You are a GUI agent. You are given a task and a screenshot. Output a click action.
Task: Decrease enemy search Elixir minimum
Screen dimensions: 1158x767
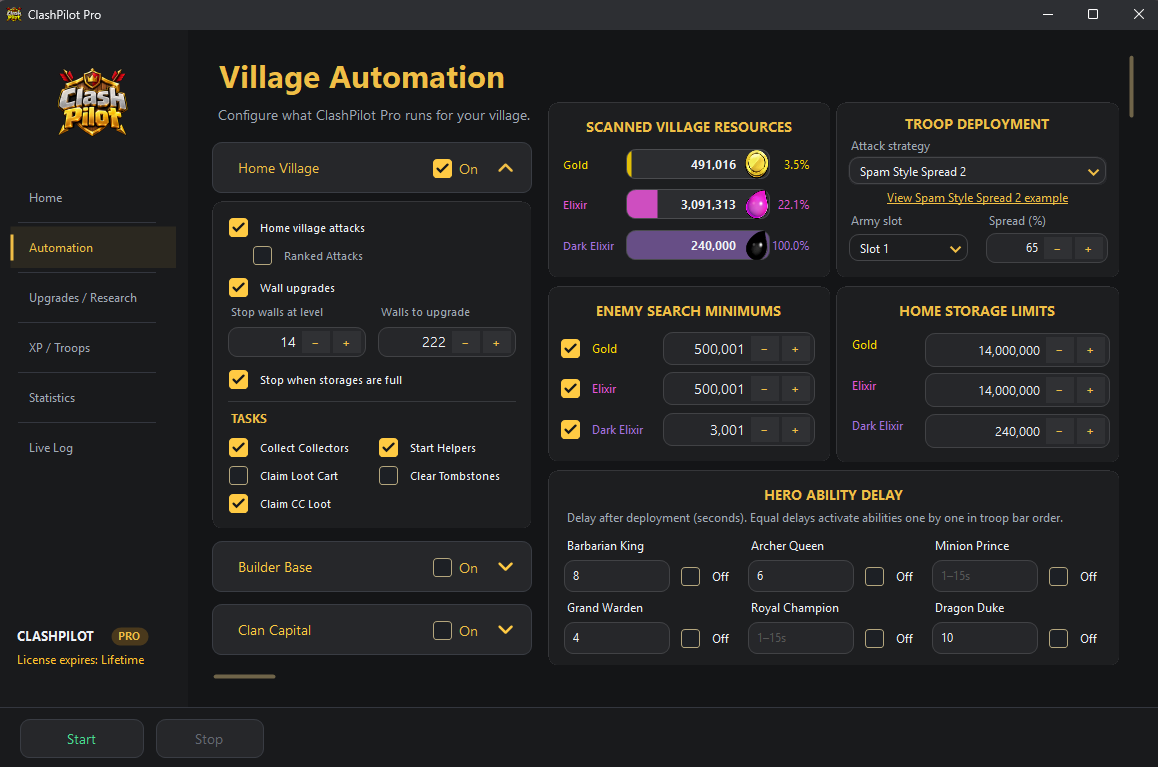click(764, 389)
